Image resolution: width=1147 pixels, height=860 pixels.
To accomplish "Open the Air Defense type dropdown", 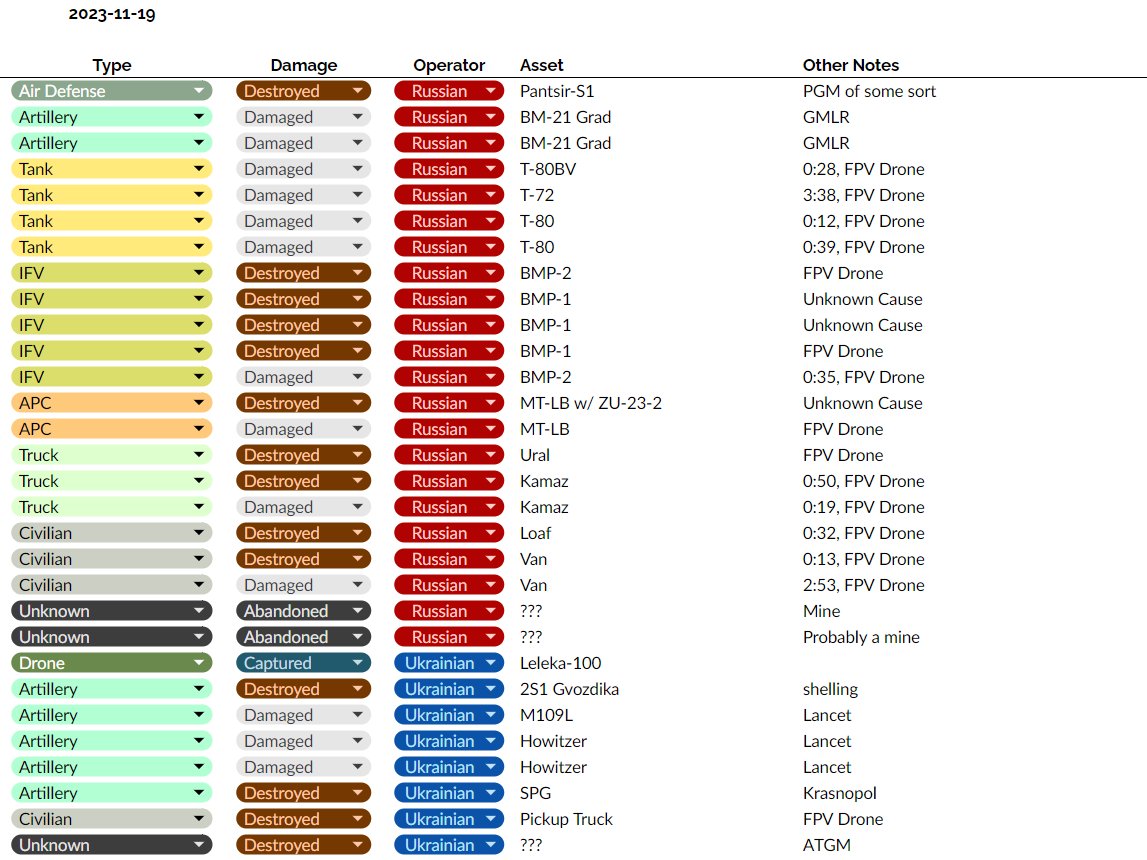I will pos(111,91).
